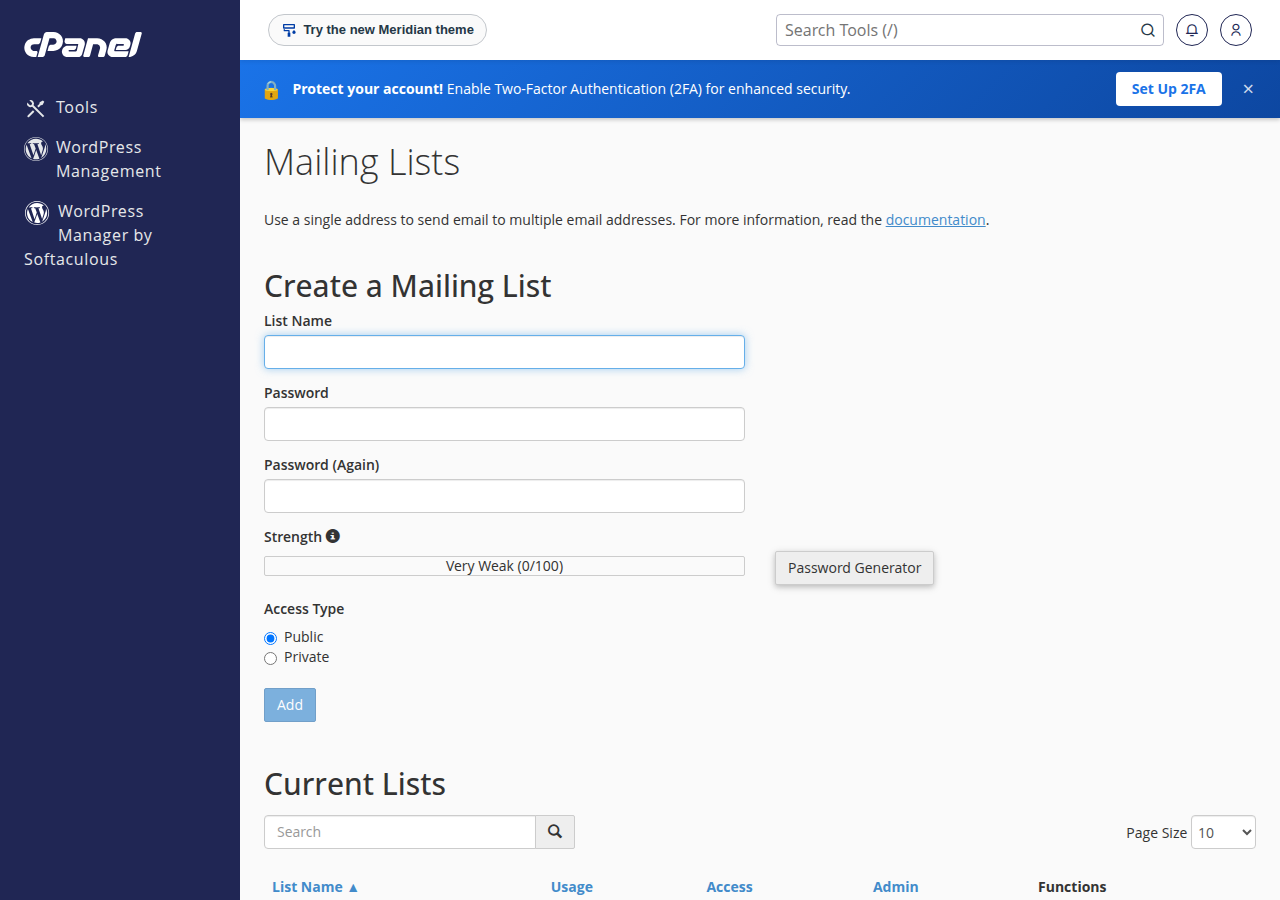Click the cPanel logo

pos(83,45)
